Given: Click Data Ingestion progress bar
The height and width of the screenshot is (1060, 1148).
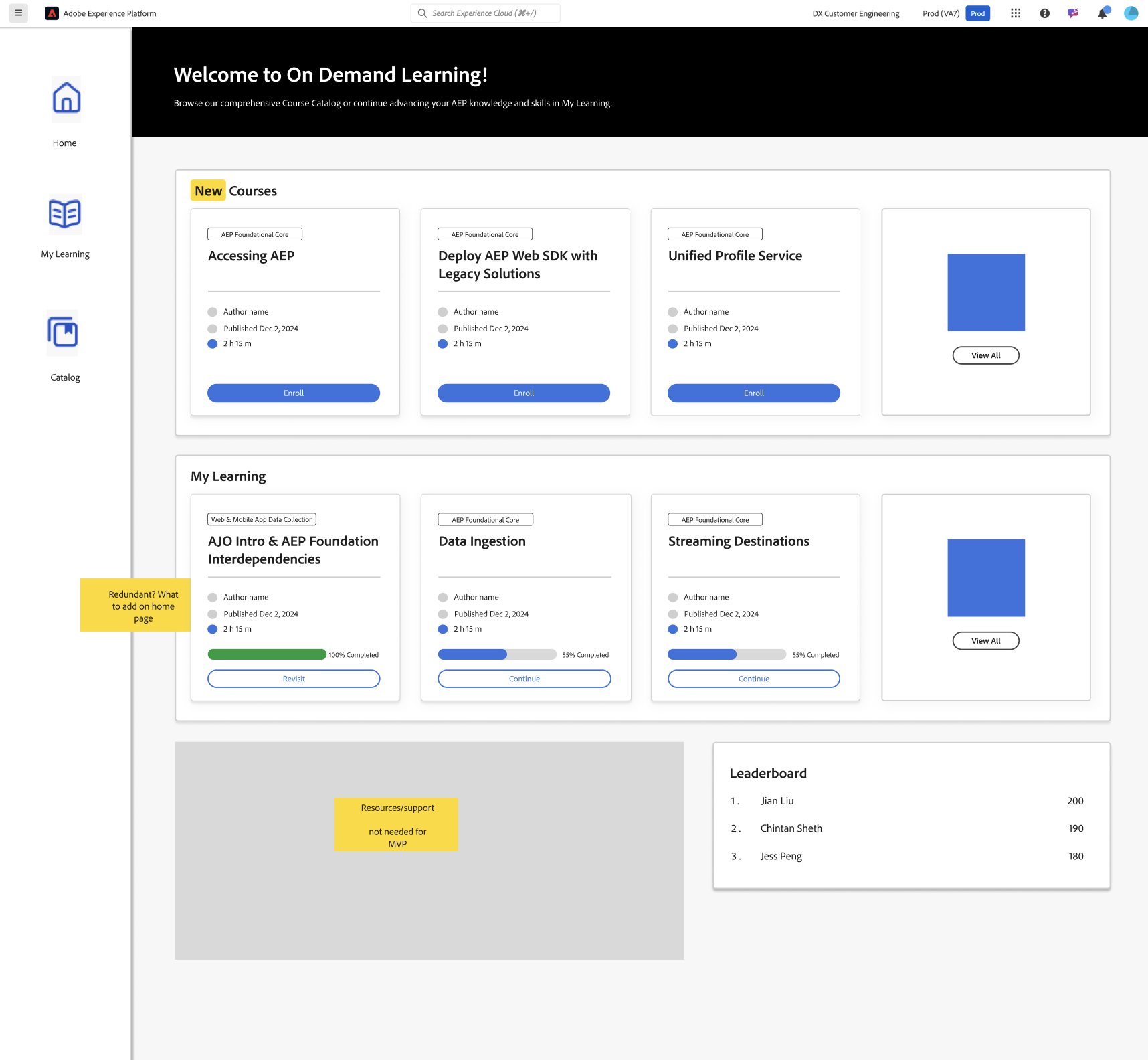Looking at the screenshot, I should coord(497,654).
